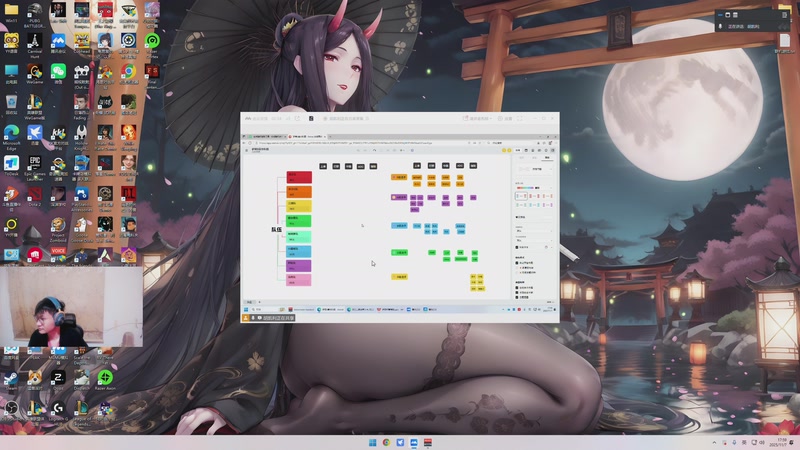Switch to the rightmost selected side panel tab

(547, 158)
